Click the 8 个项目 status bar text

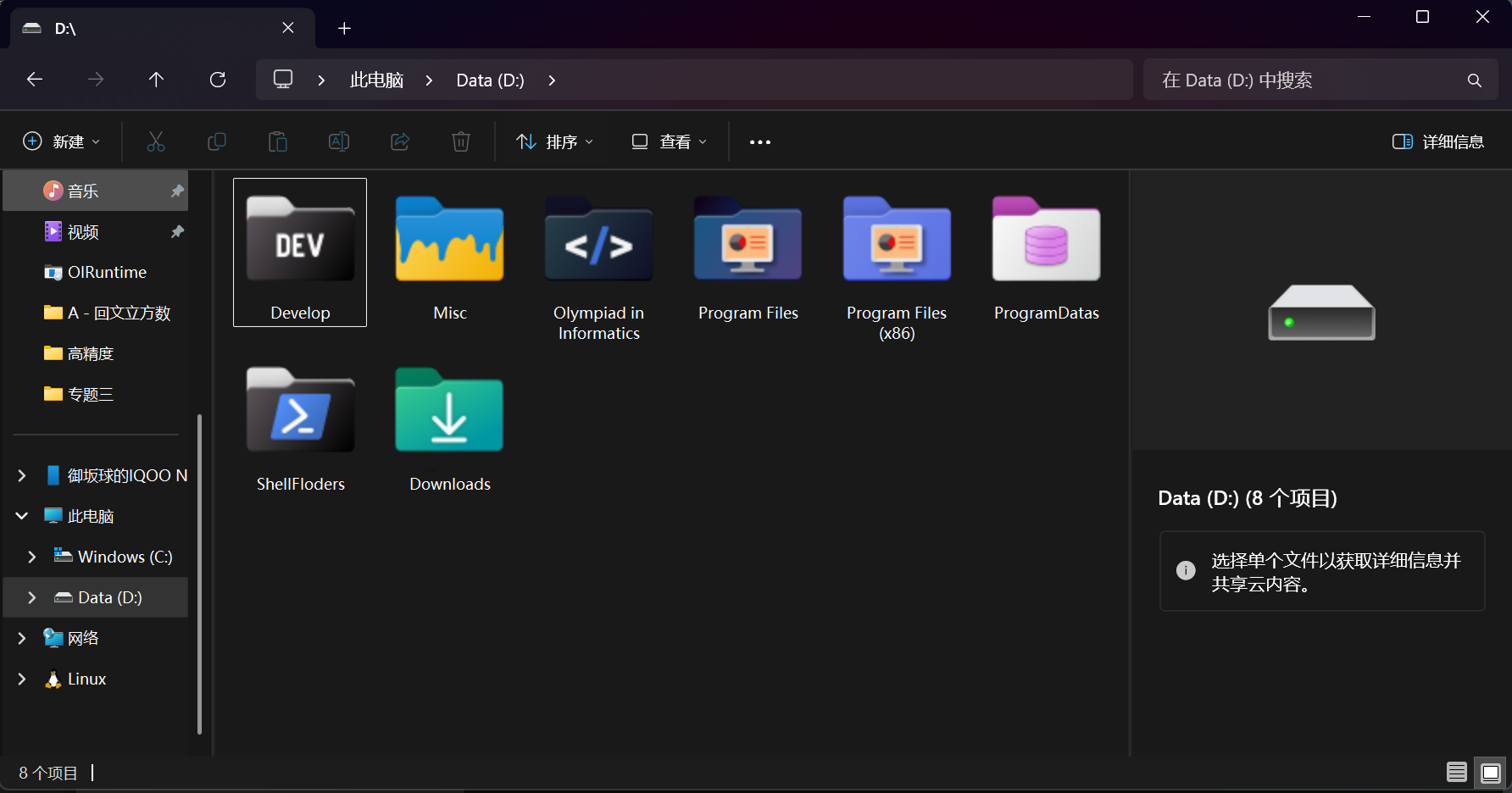coord(48,773)
